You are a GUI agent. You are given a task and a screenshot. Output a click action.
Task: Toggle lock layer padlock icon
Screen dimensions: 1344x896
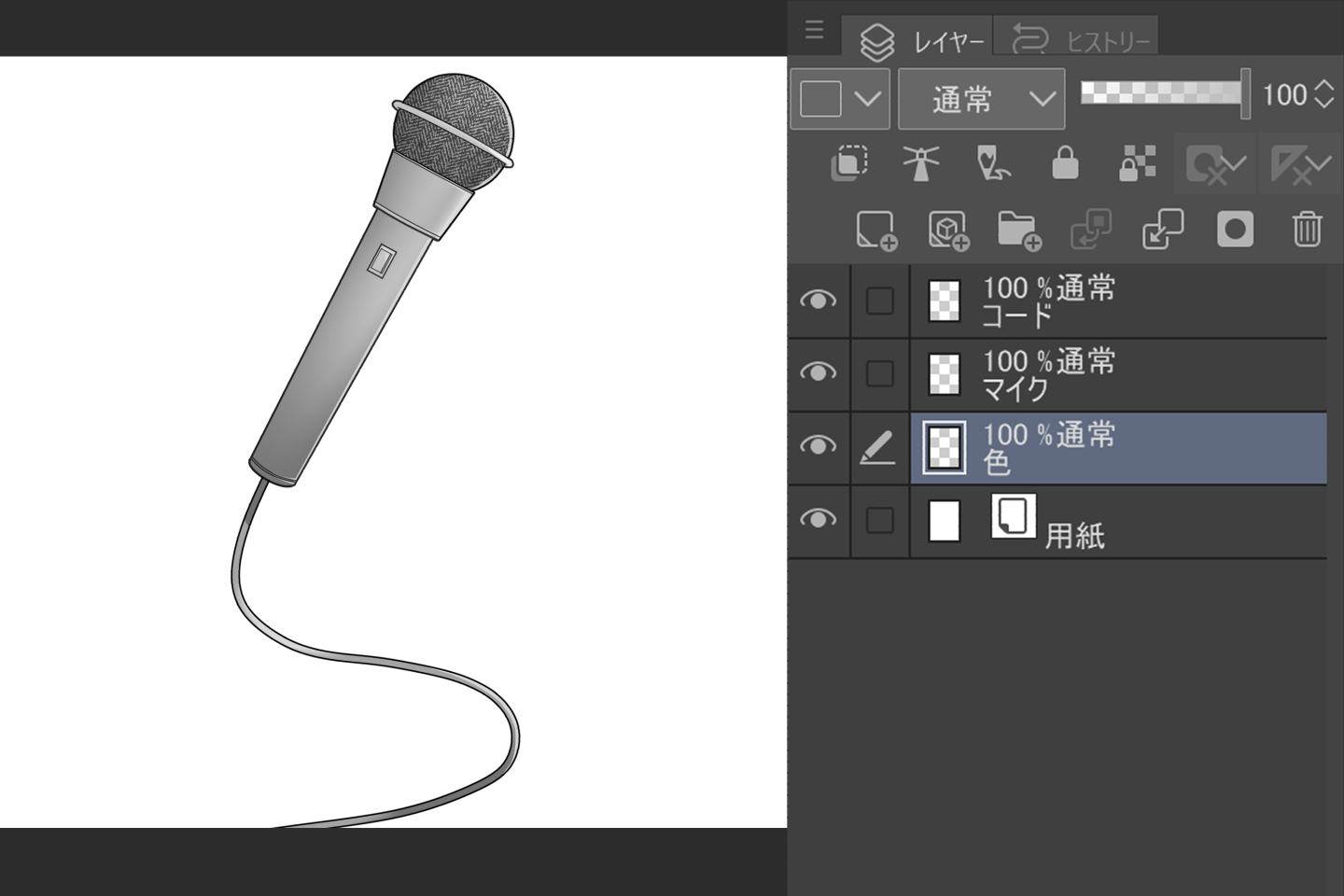tap(1065, 163)
